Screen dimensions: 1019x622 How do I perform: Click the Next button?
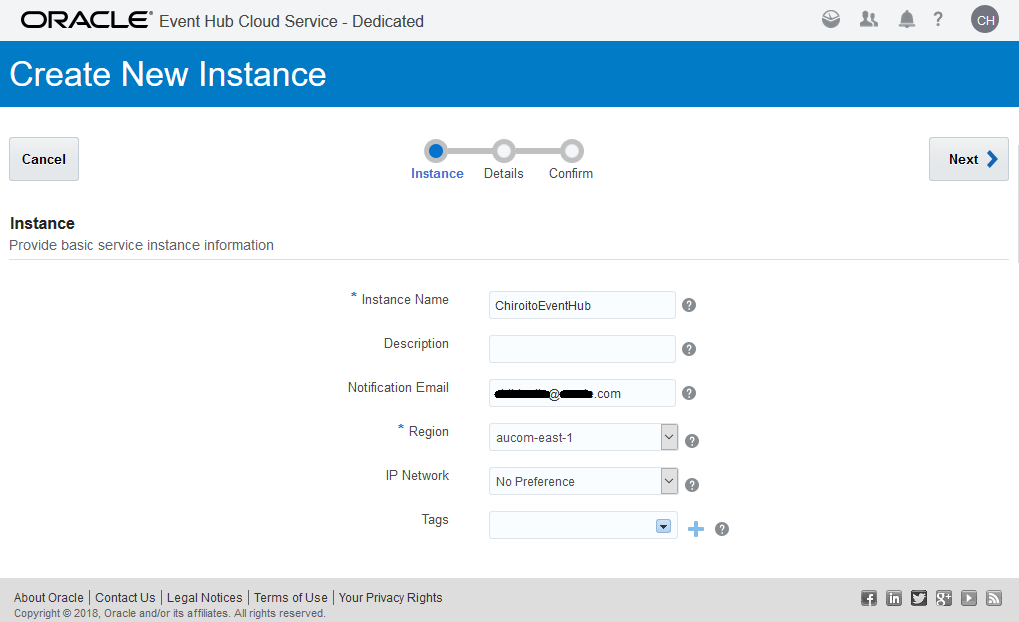click(x=968, y=159)
